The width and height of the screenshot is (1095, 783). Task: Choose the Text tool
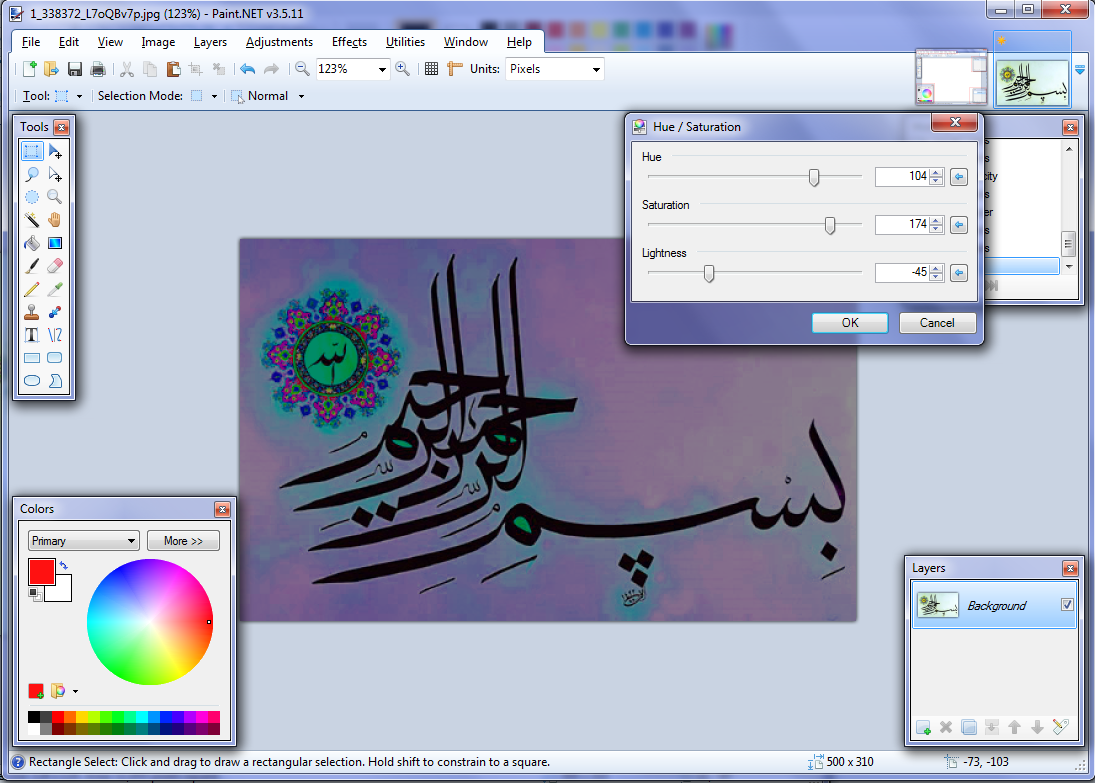point(31,335)
